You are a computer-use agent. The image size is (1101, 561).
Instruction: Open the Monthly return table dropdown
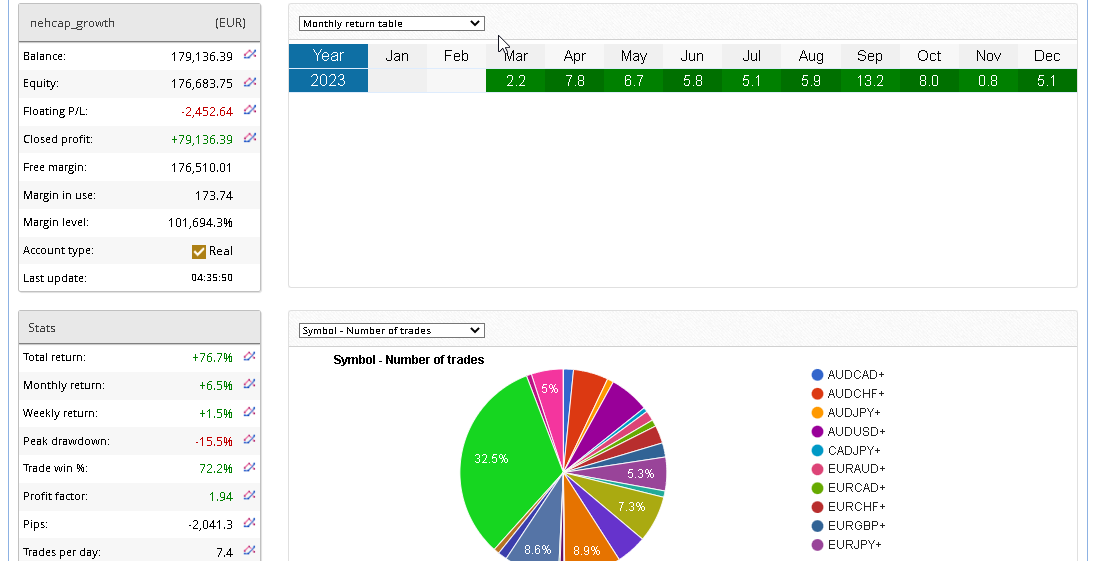tap(391, 23)
